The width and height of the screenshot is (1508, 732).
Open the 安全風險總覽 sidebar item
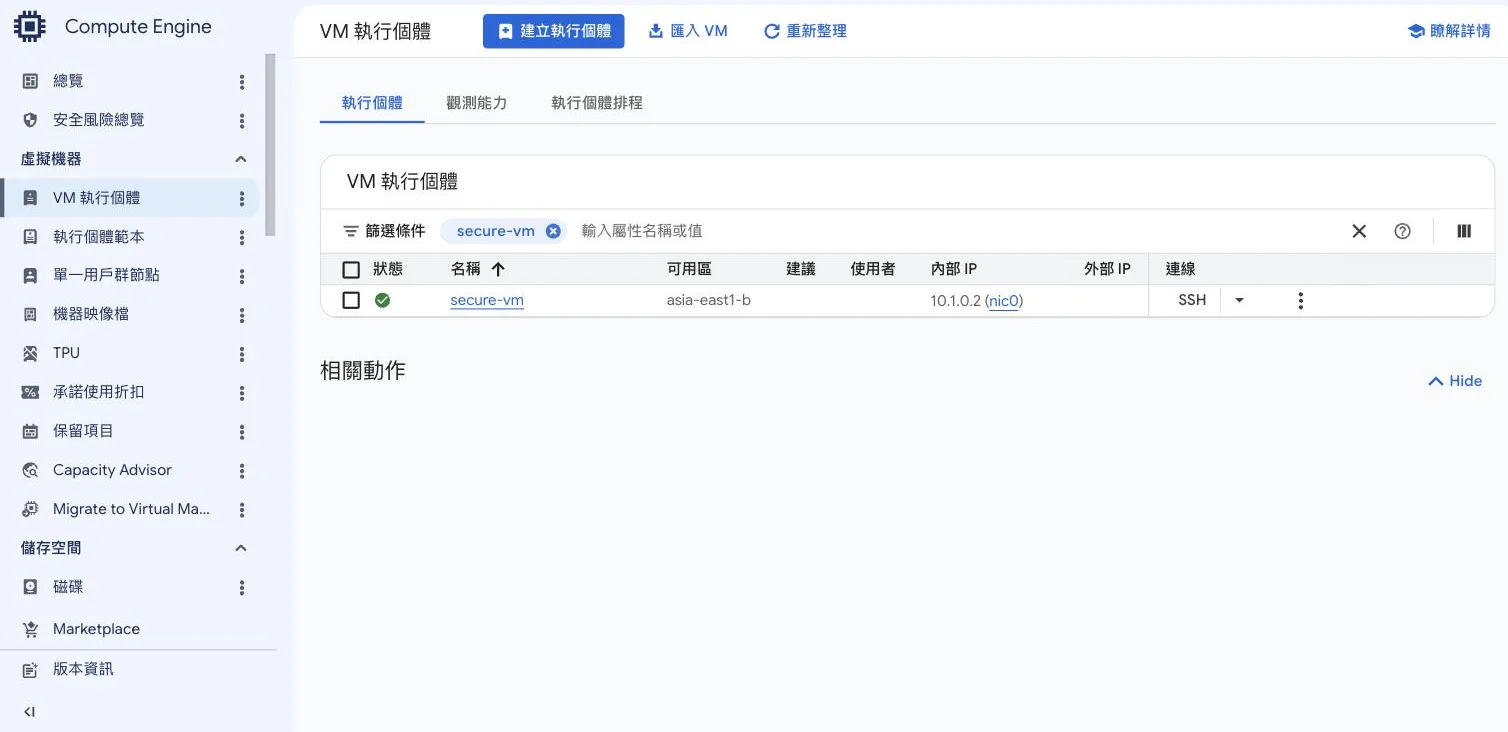coord(98,120)
